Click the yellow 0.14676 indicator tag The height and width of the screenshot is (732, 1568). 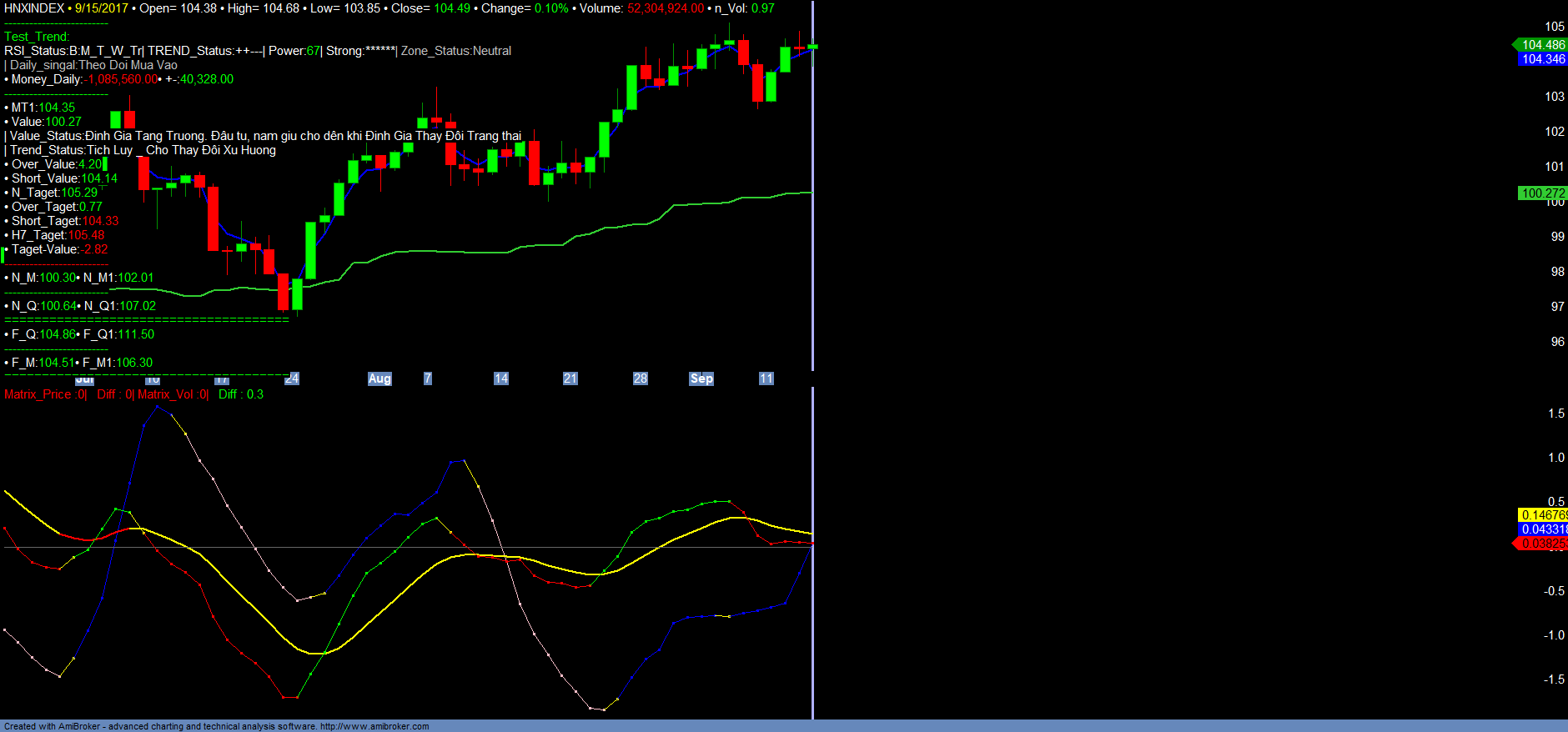coord(1543,515)
